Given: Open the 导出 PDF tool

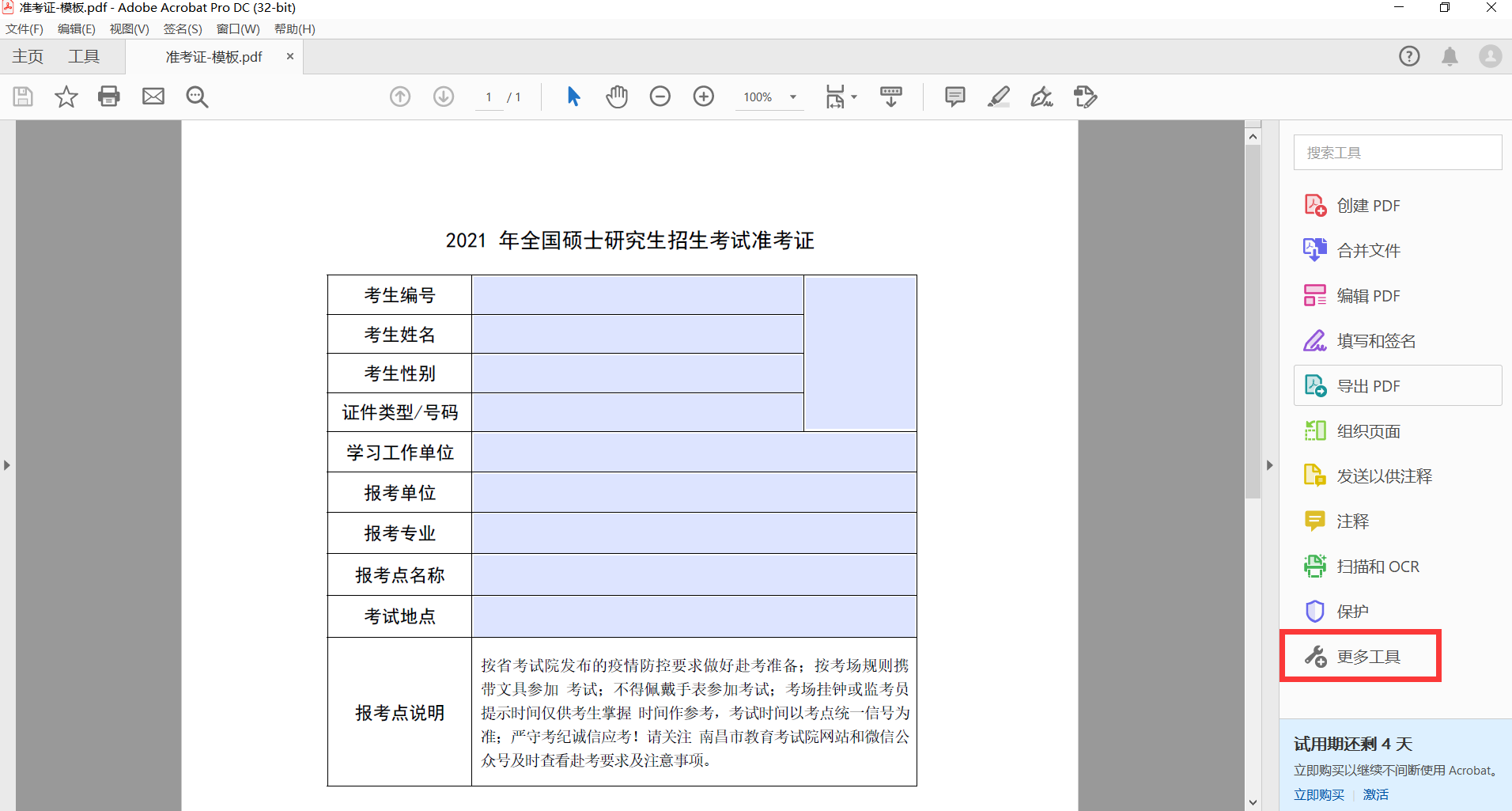Looking at the screenshot, I should coord(1397,386).
